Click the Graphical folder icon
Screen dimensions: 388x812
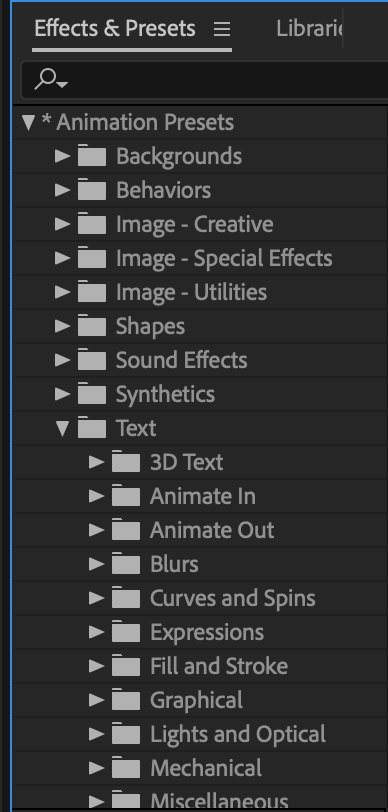(126, 700)
